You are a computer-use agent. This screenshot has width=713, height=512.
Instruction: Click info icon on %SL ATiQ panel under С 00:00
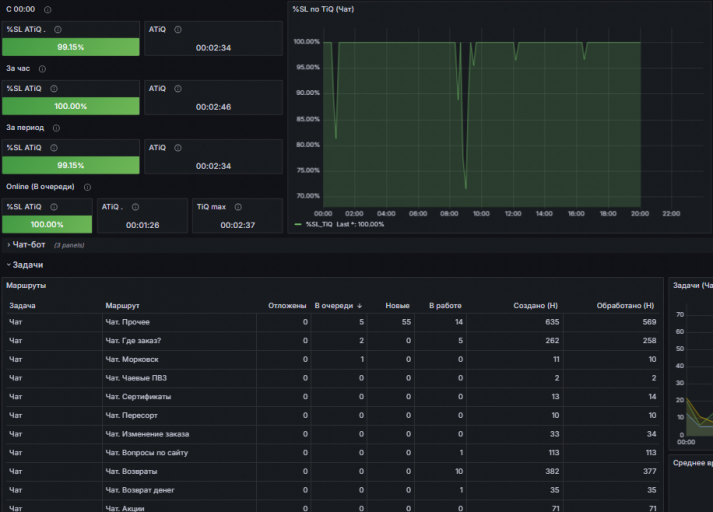coord(58,30)
